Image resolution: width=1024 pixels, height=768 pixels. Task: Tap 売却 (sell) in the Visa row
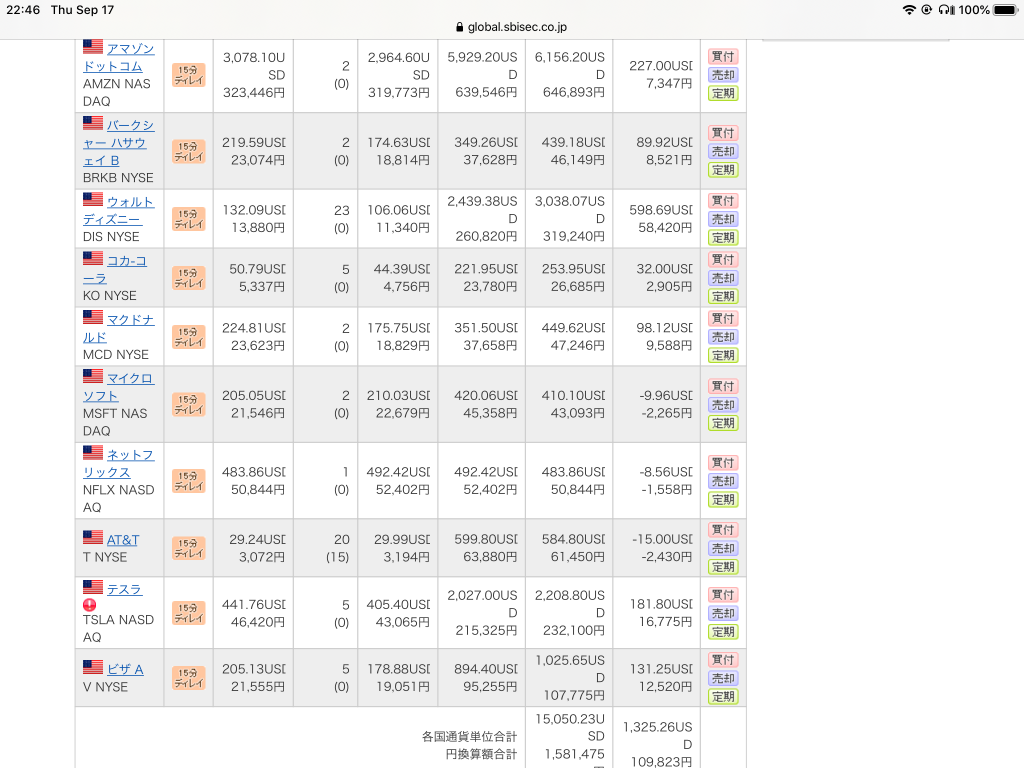coord(723,679)
